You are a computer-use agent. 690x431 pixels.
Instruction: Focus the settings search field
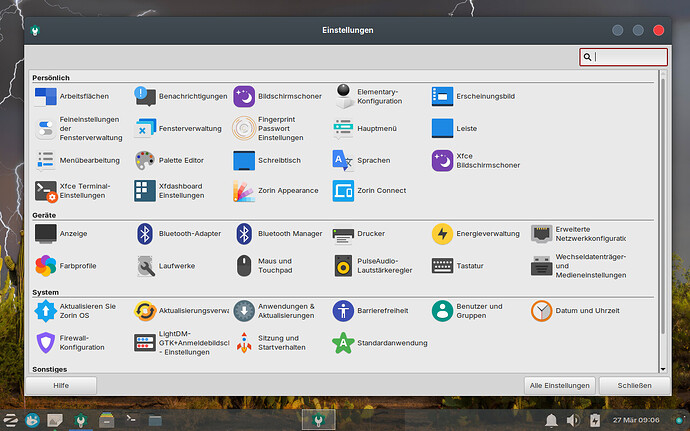(x=624, y=57)
